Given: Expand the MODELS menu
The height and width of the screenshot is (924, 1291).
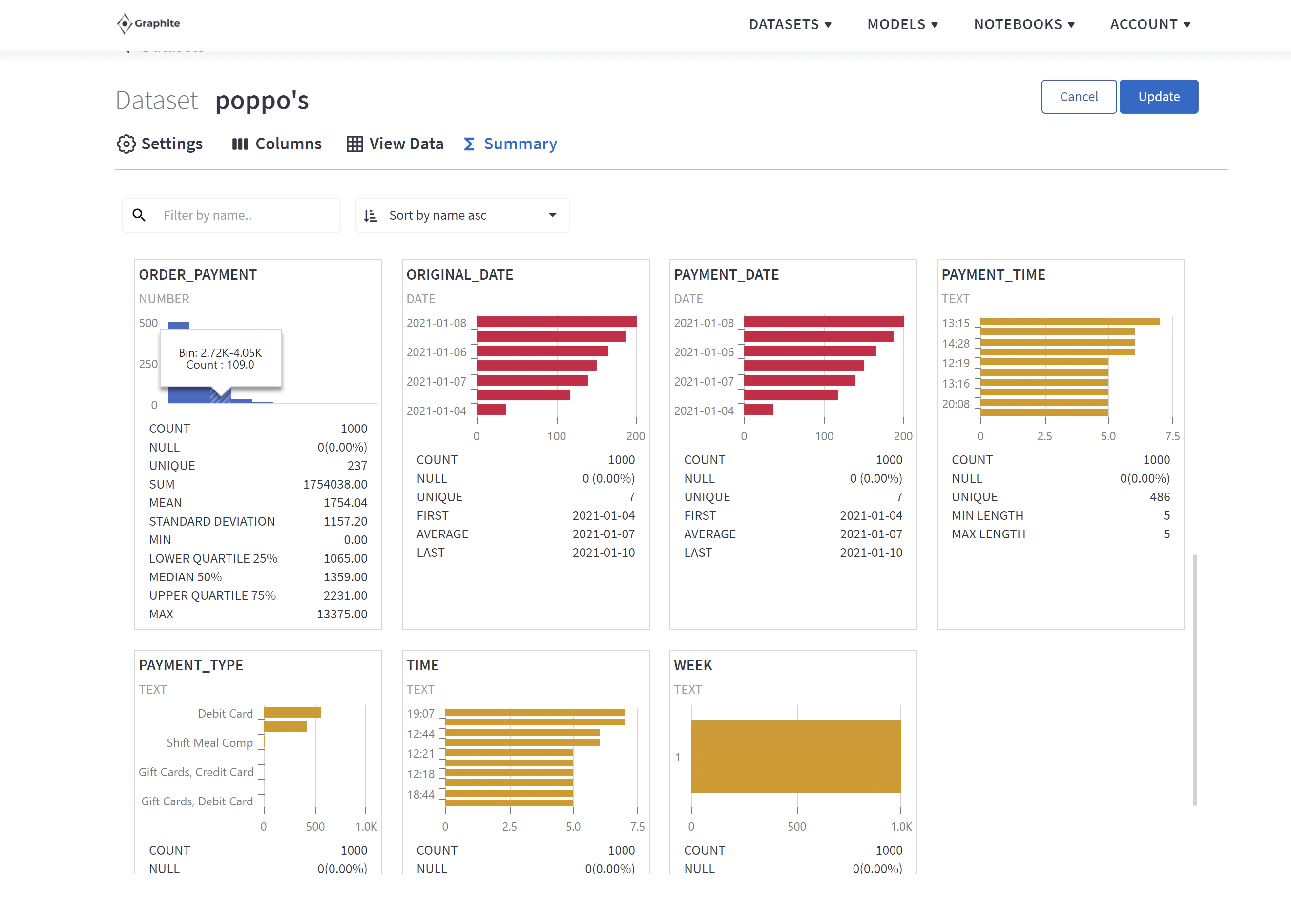Looking at the screenshot, I should pos(903,24).
